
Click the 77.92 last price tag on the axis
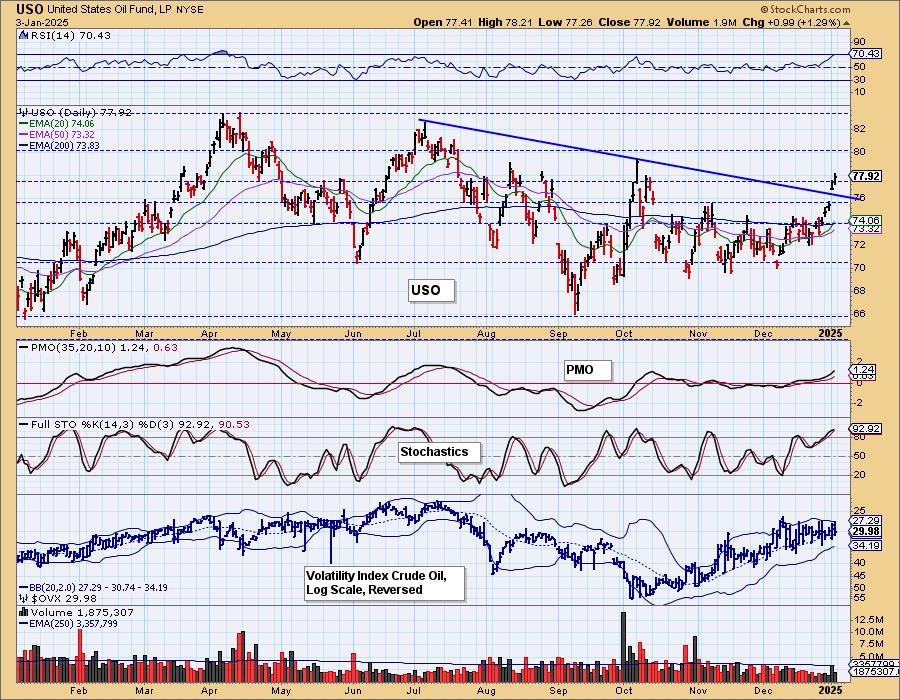coord(866,176)
